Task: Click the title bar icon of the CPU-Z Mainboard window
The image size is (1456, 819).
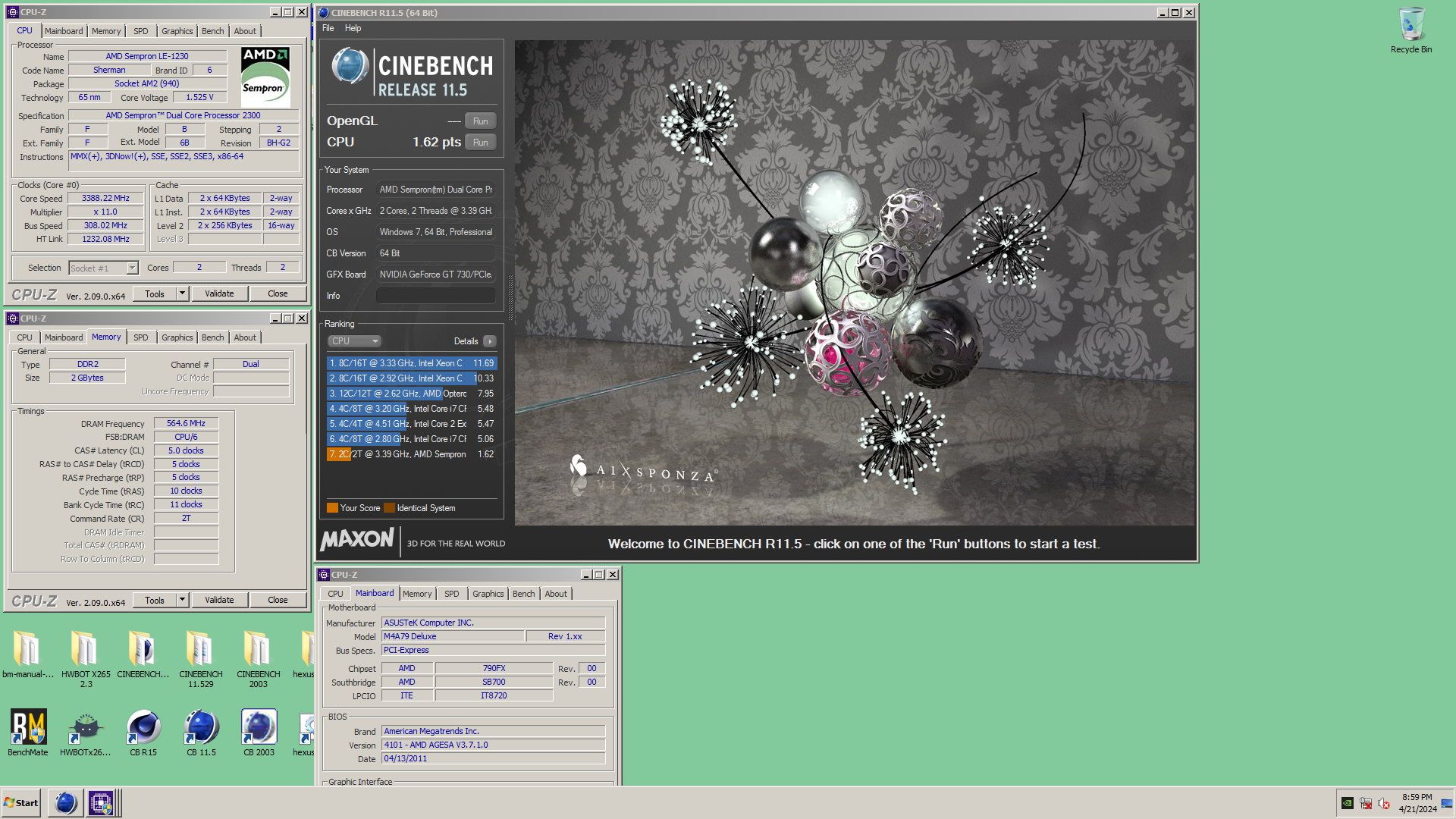Action: point(324,575)
